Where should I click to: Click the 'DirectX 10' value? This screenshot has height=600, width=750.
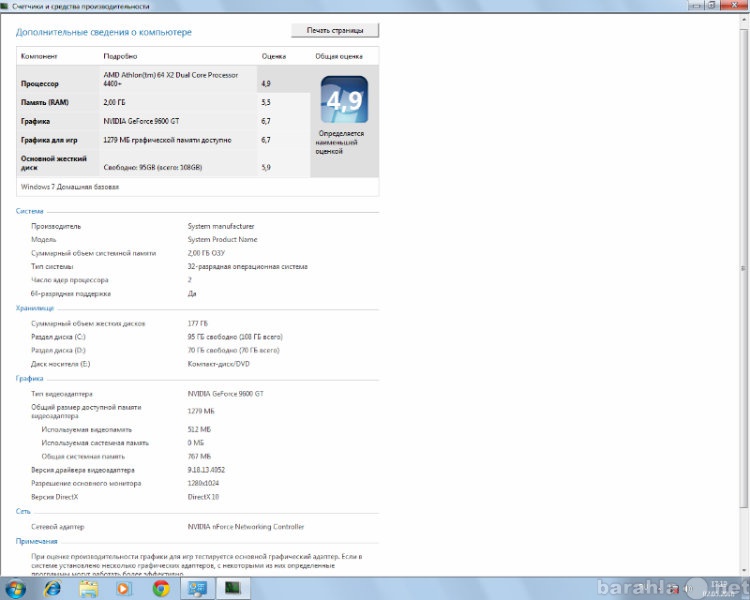[203, 497]
